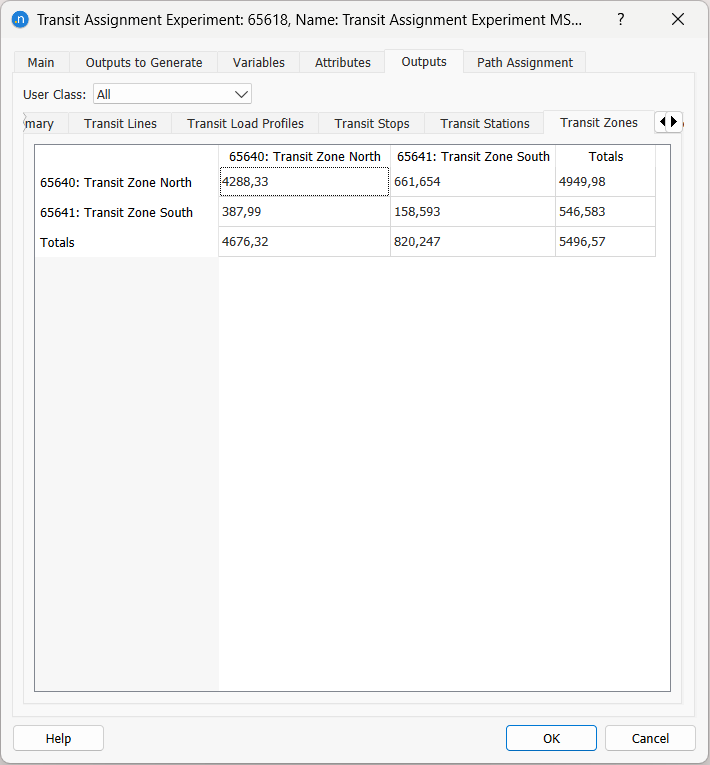Select the Variables tab
The image size is (710, 765).
[258, 62]
